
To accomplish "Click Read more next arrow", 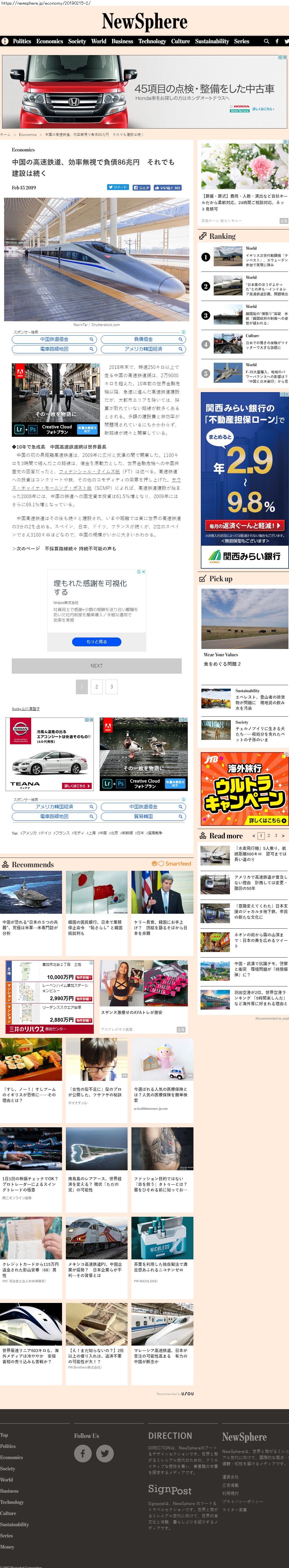I will 283,836.
